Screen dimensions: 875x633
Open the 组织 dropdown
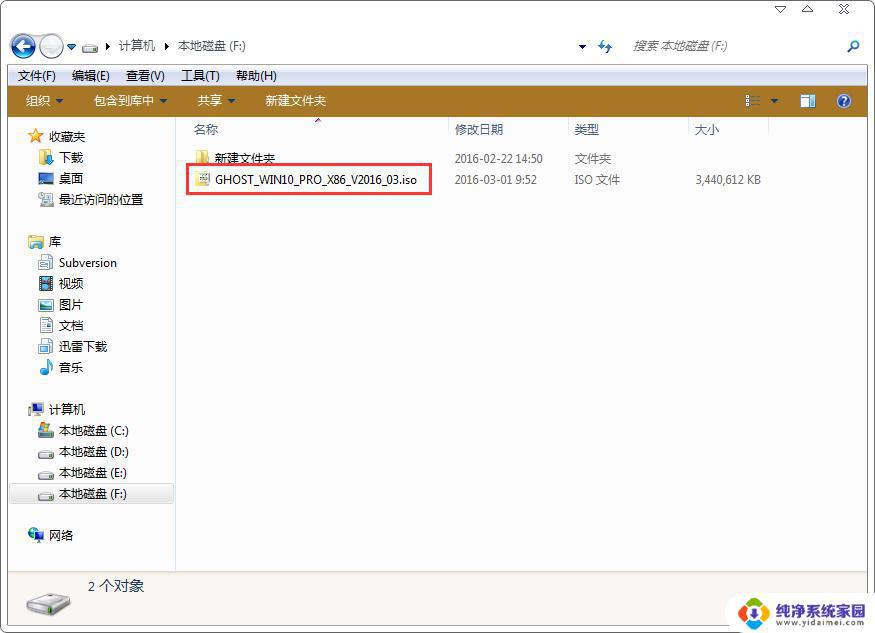click(x=44, y=100)
